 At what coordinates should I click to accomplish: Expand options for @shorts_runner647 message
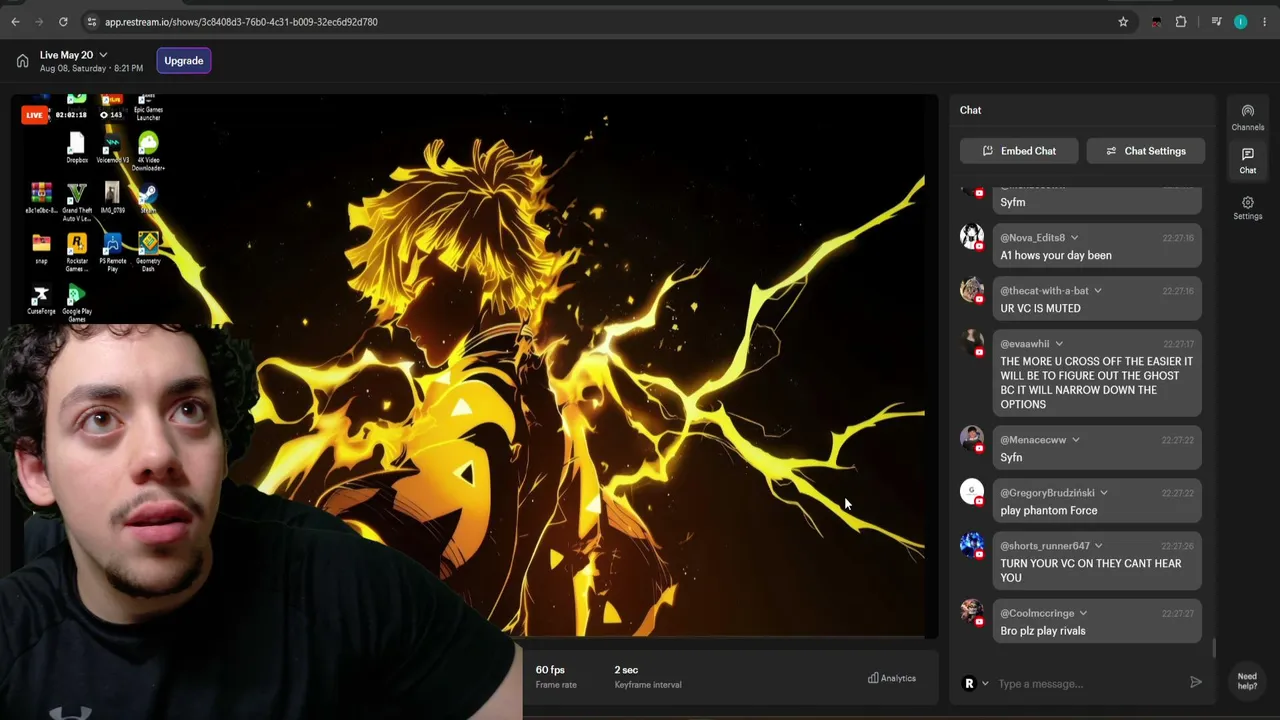(1099, 546)
